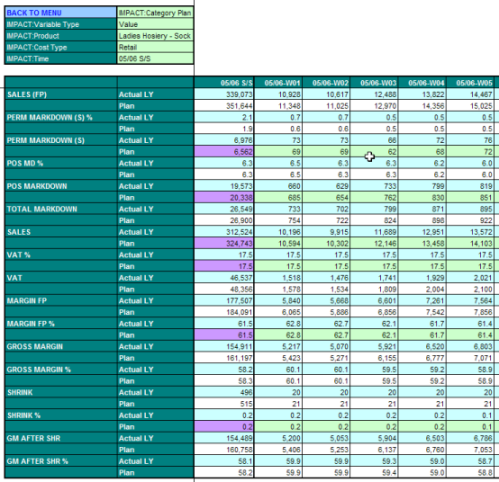Image resolution: width=499 pixels, height=482 pixels.
Task: Select purple POS Markdown plan cell 20,338
Action: [x=224, y=198]
